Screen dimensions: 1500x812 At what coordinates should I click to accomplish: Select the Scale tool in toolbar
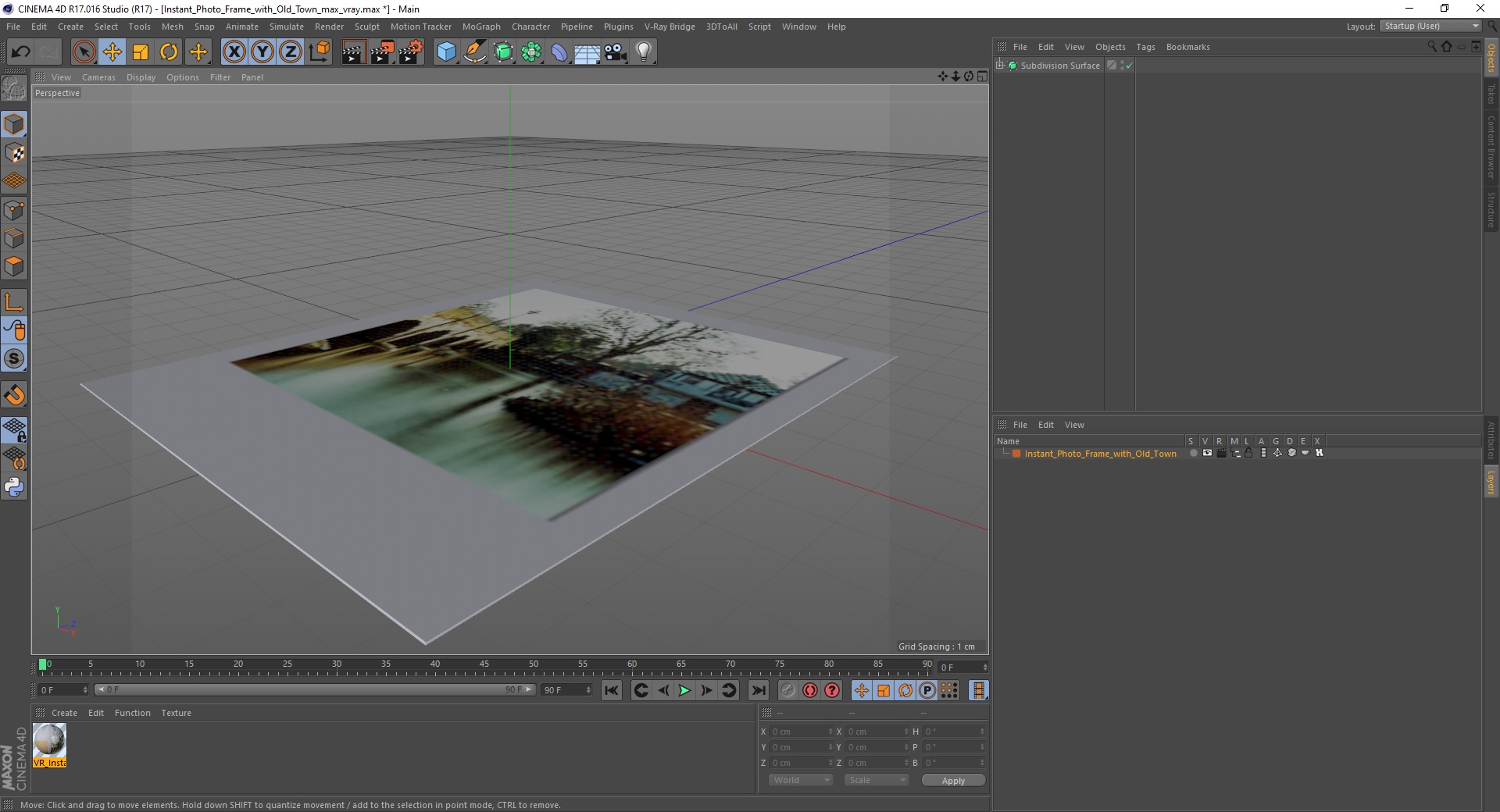(141, 52)
